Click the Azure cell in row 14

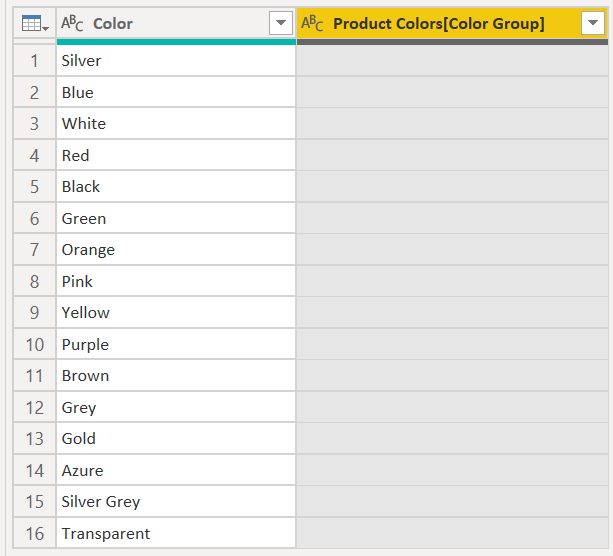(175, 470)
